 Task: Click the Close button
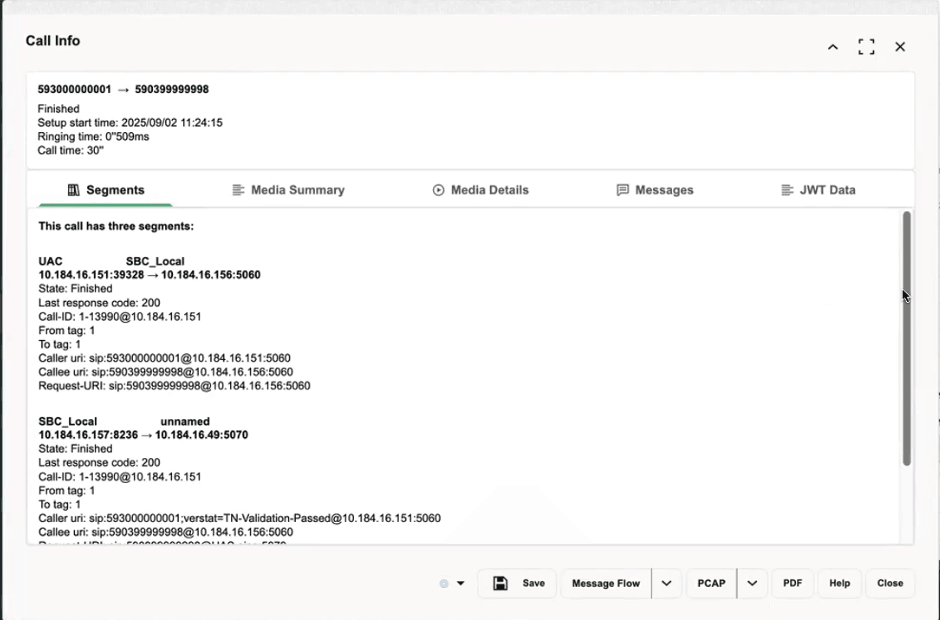click(x=890, y=583)
